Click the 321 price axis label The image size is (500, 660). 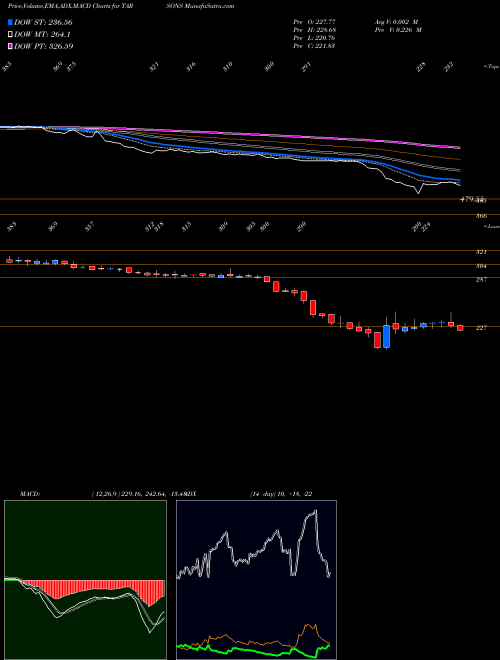(481, 252)
